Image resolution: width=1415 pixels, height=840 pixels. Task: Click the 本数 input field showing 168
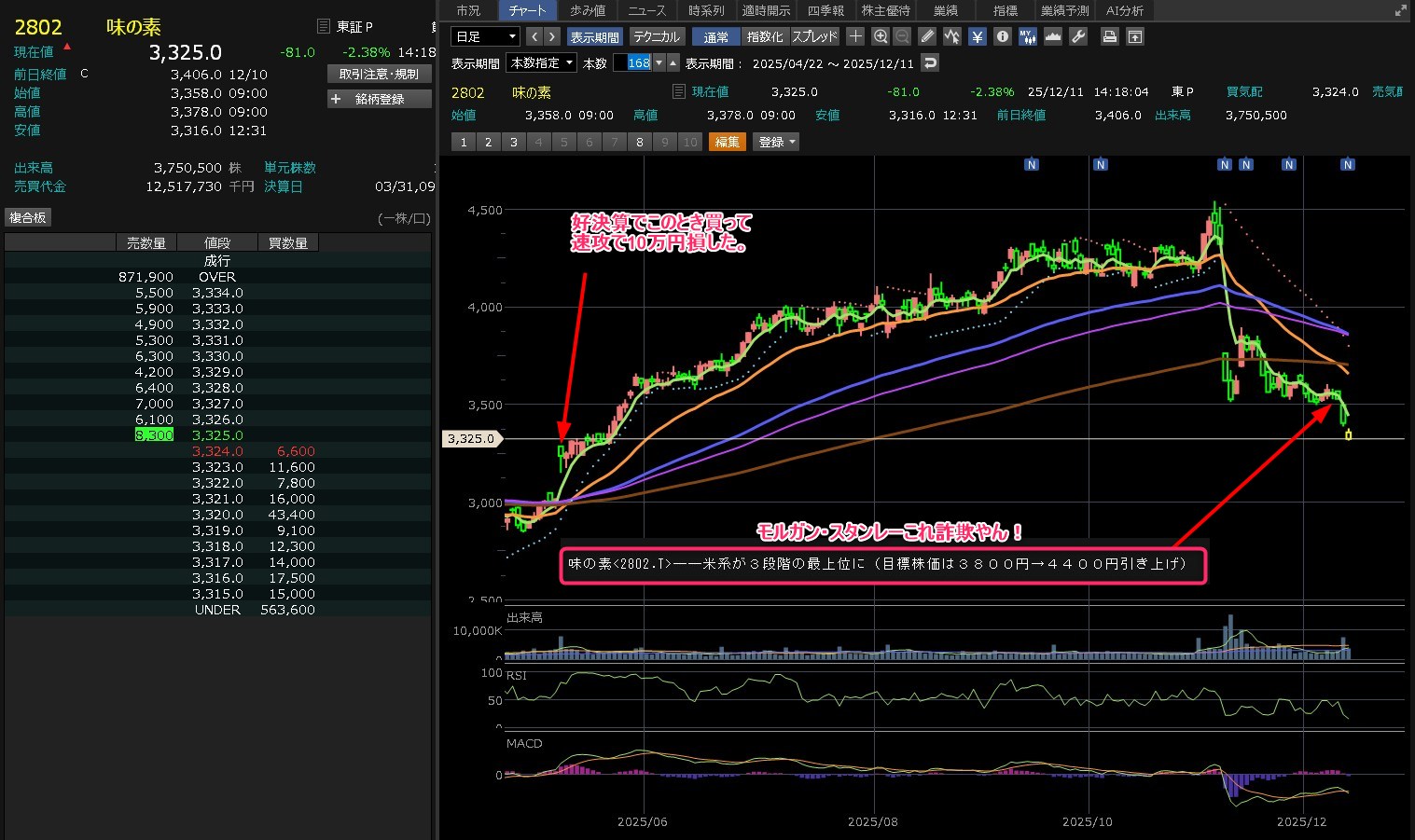point(638,62)
